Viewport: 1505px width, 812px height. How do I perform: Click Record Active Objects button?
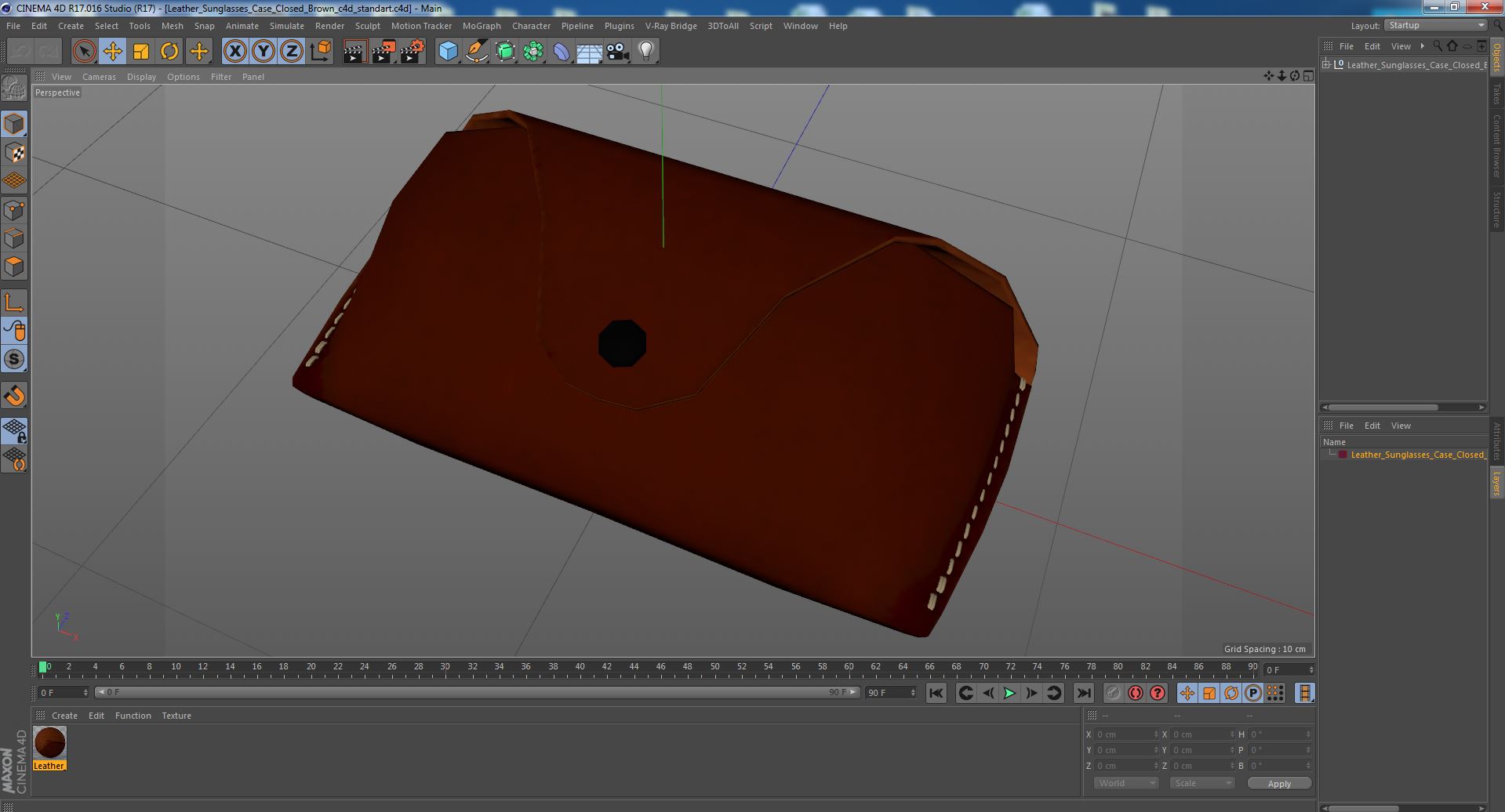point(1113,693)
